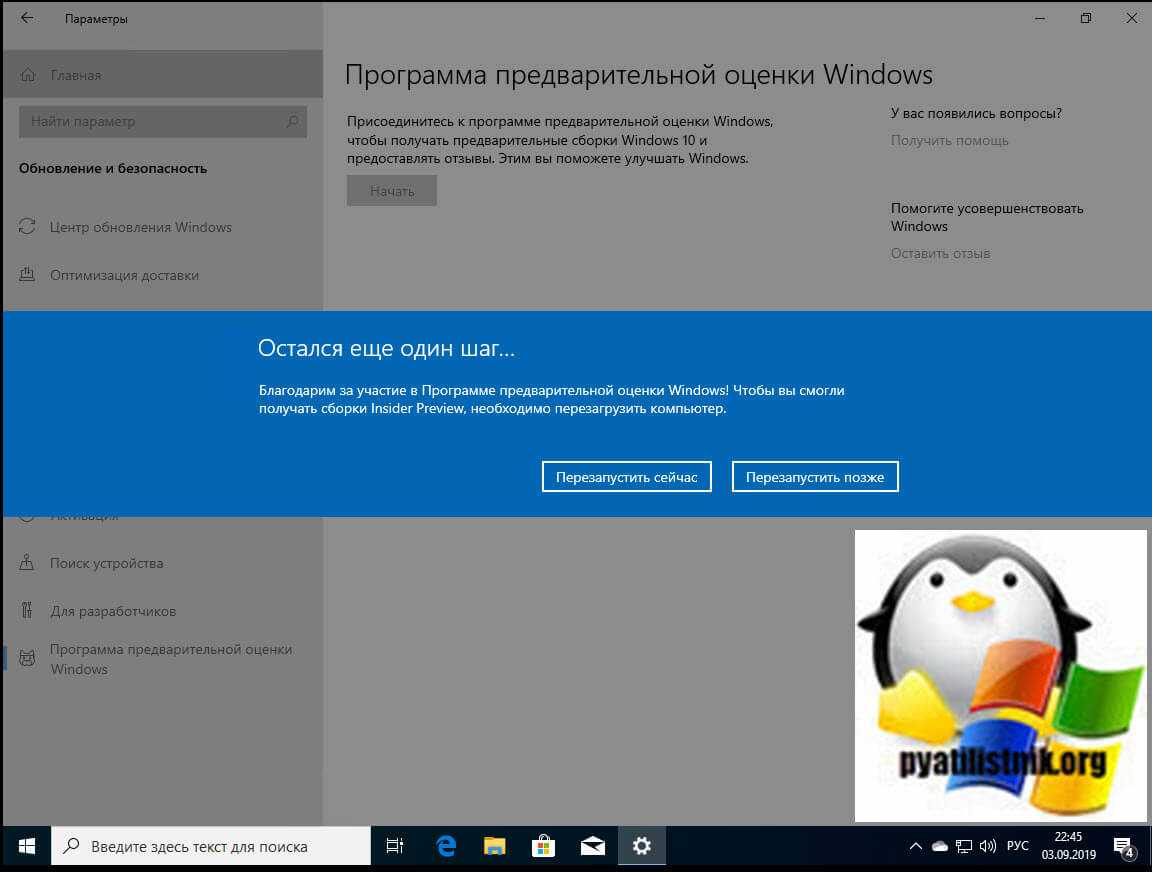Click the Windows Update refresh-arrows icon
Viewport: 1152px width, 872px height.
tap(27, 226)
